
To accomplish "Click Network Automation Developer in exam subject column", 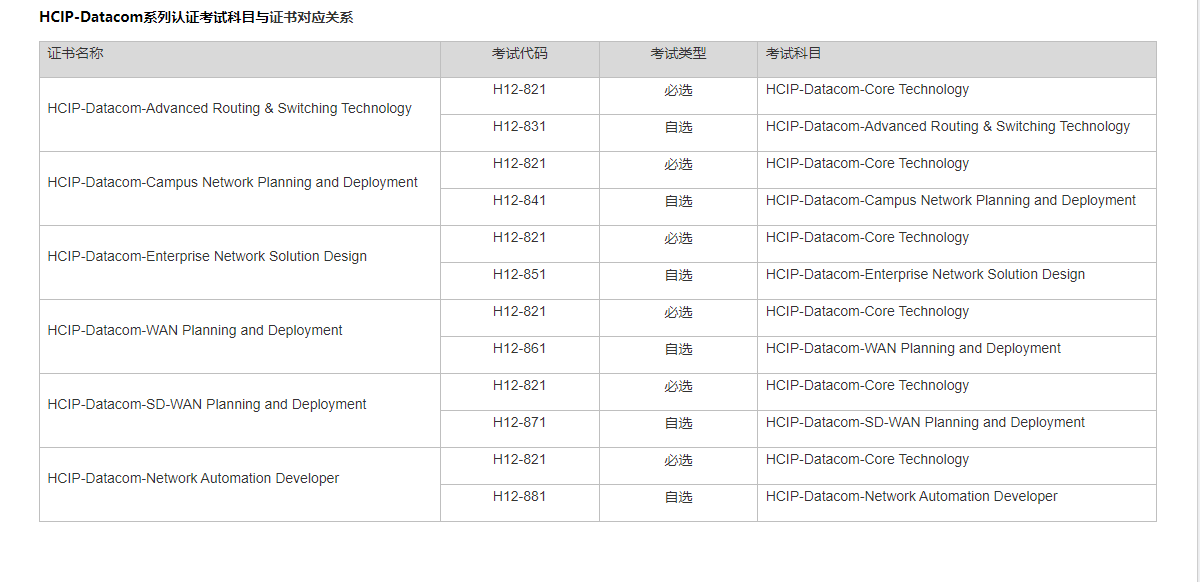I will pyautogui.click(x=911, y=497).
